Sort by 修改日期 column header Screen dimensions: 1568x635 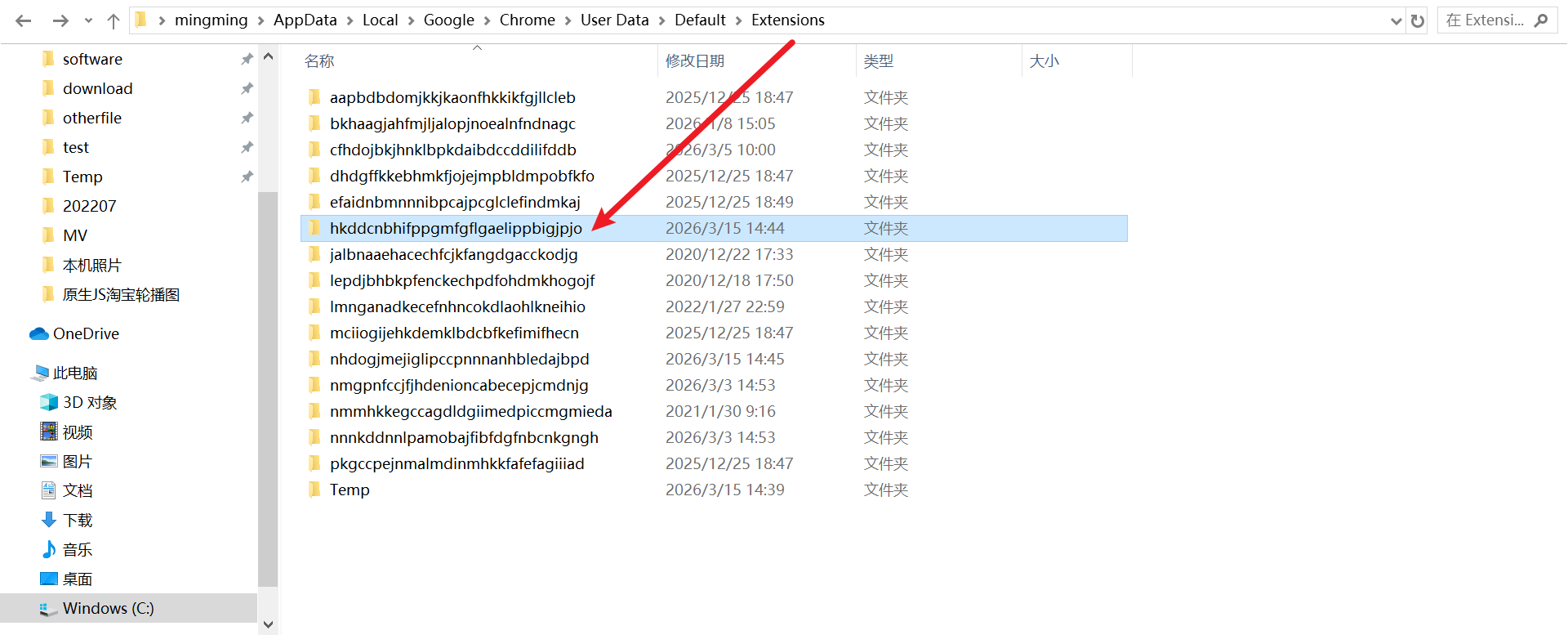point(695,61)
